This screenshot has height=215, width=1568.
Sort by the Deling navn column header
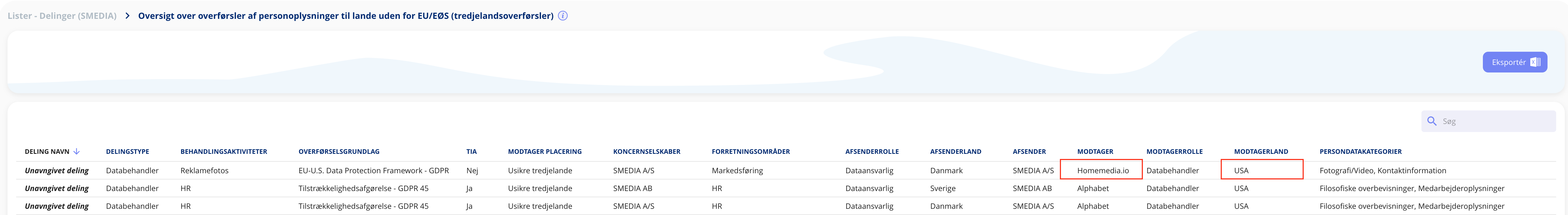coord(47,152)
